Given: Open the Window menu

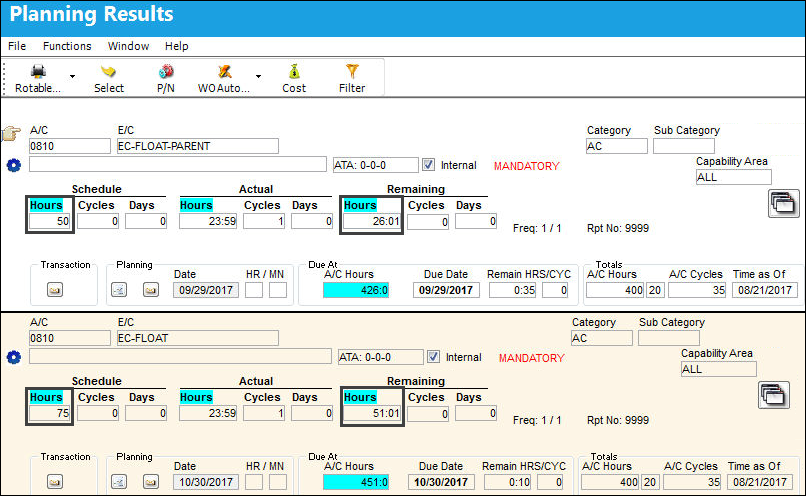Looking at the screenshot, I should click(129, 46).
